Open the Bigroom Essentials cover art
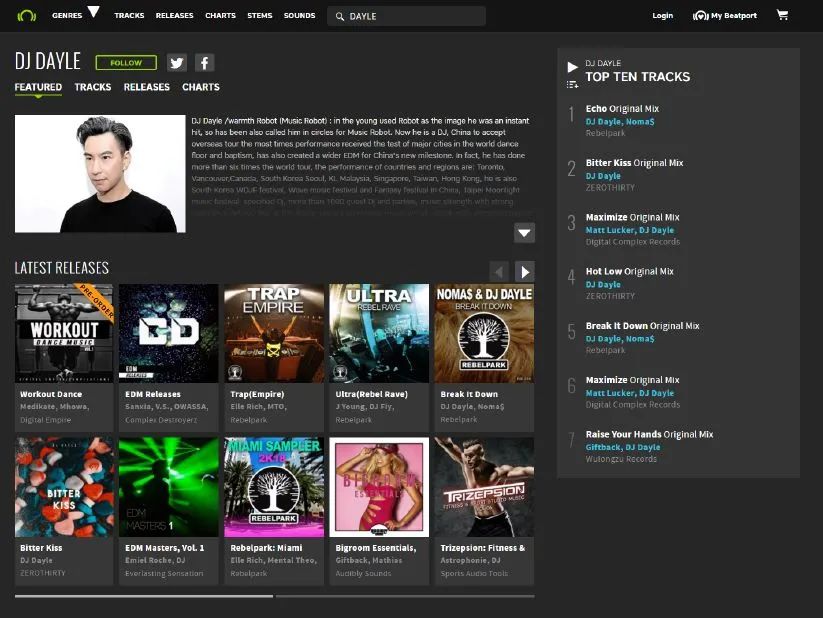Image resolution: width=823 pixels, height=618 pixels. click(379, 487)
